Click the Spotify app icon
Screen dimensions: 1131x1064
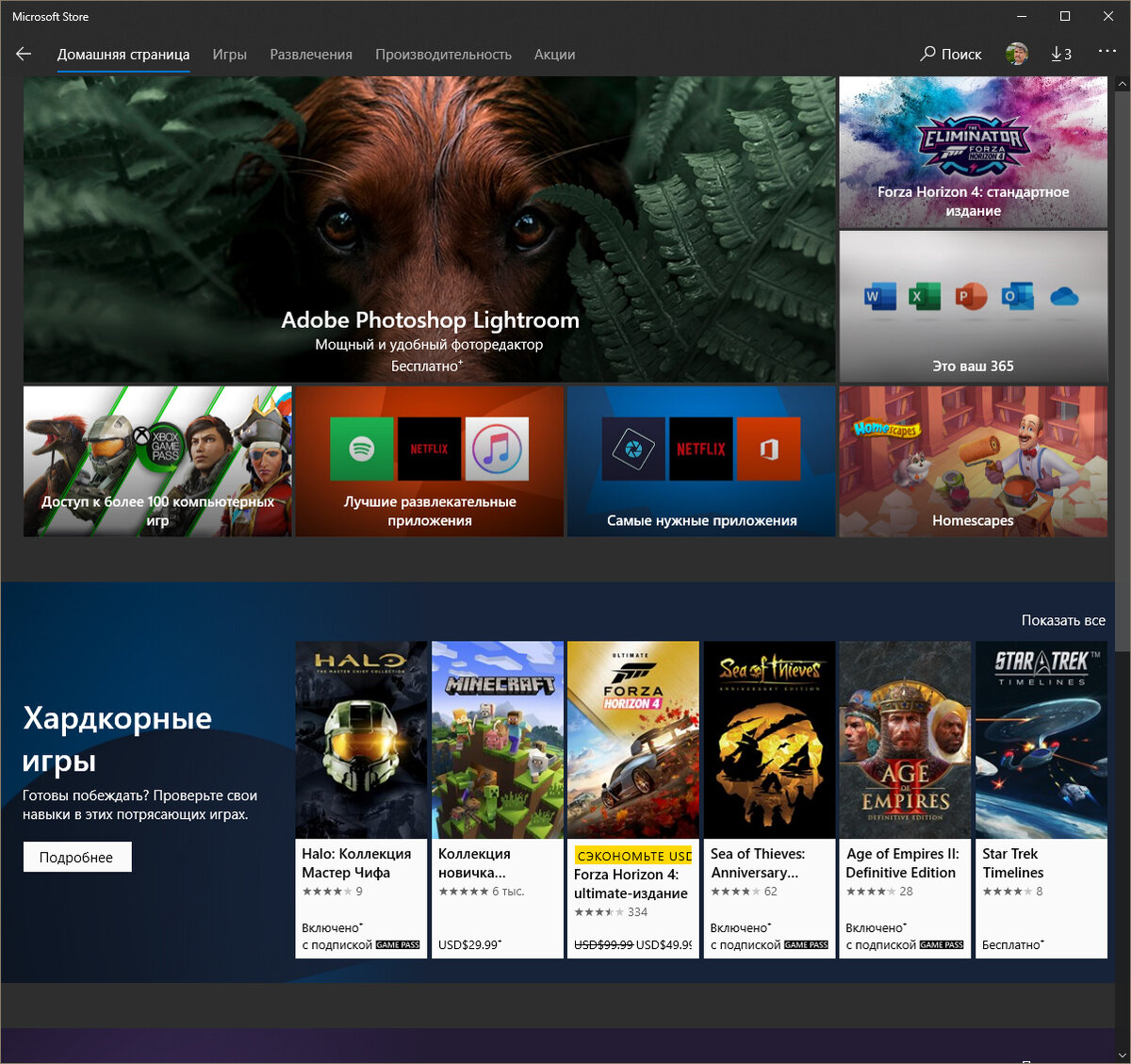[362, 450]
